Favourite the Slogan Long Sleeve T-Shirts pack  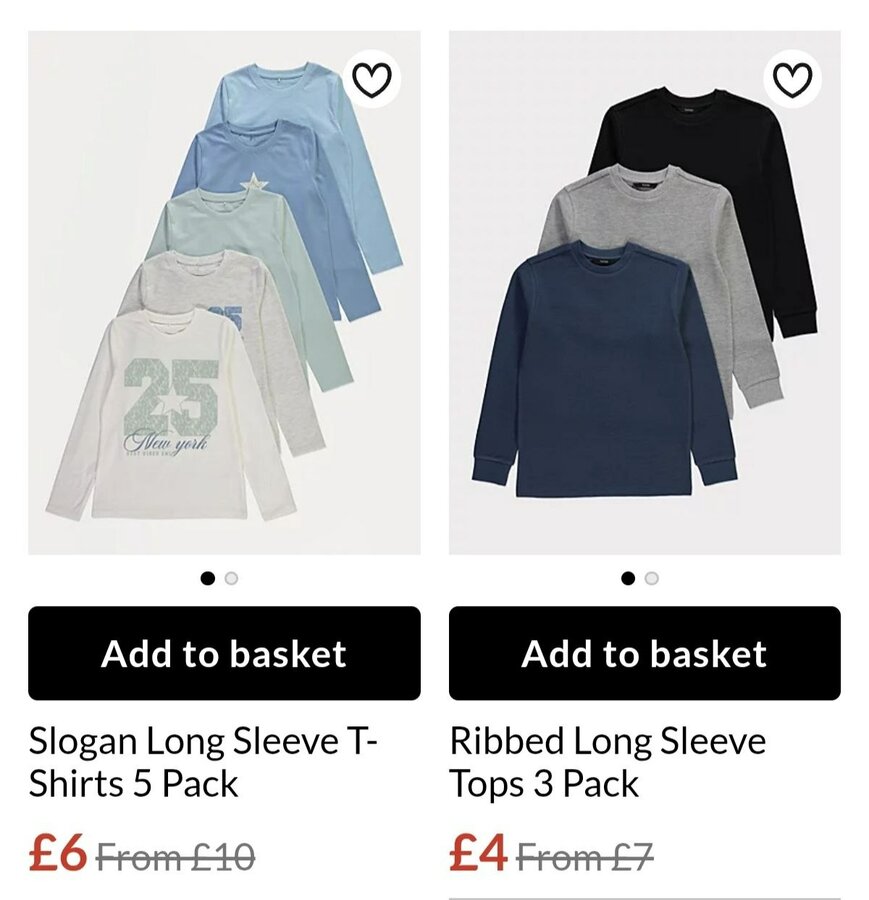tap(372, 79)
